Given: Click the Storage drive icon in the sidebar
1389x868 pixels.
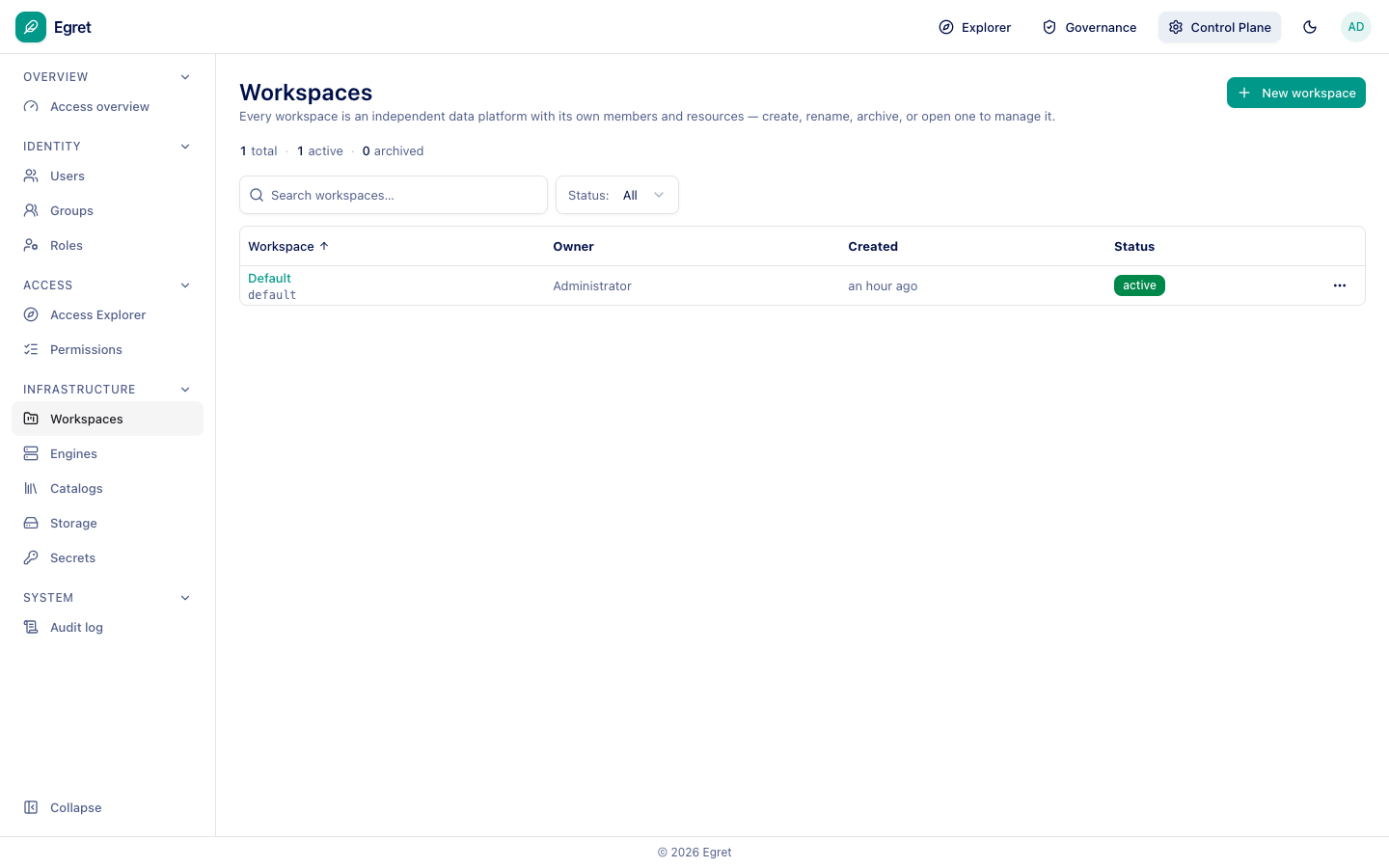Looking at the screenshot, I should click(31, 523).
